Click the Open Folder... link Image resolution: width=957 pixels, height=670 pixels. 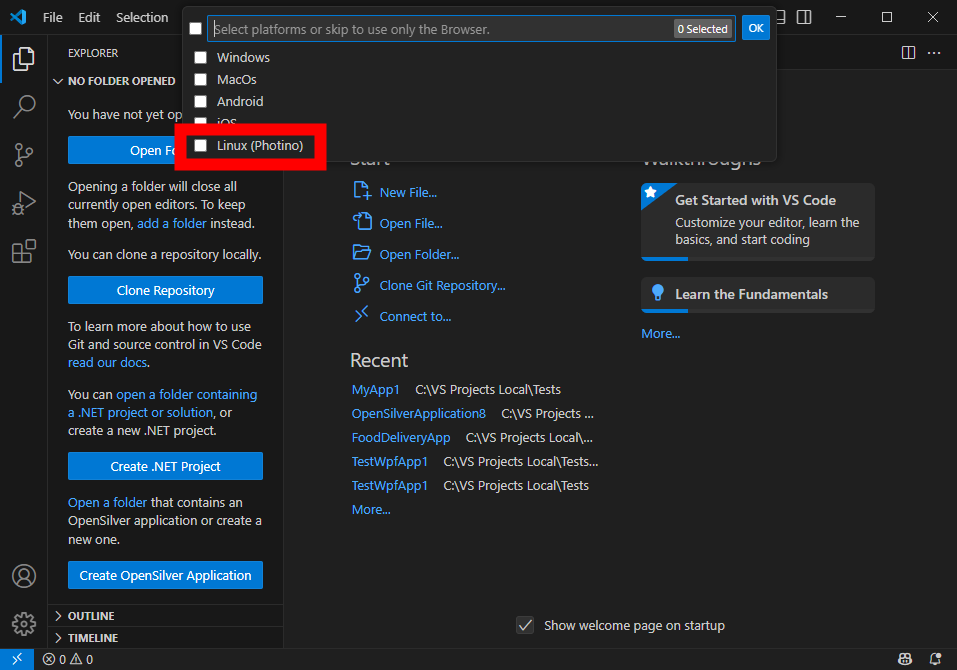(x=419, y=254)
